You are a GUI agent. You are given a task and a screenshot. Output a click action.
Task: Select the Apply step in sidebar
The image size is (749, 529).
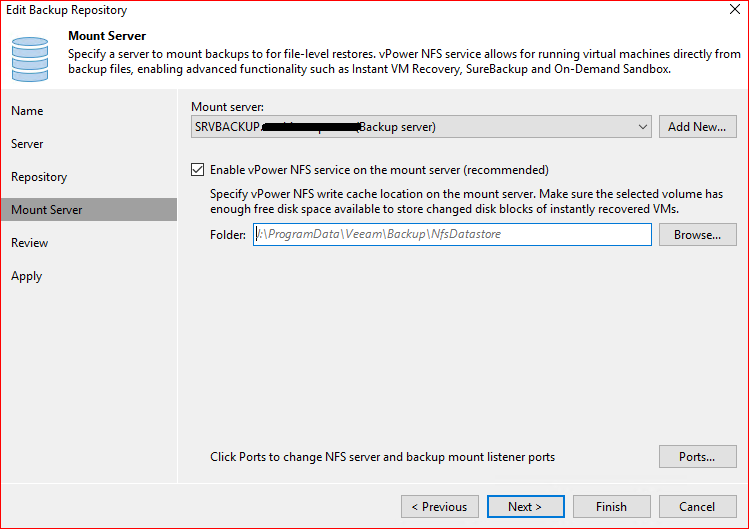click(x=27, y=276)
